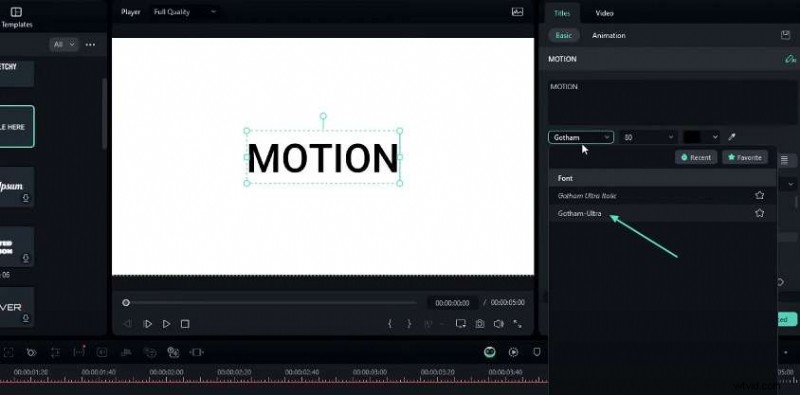The image size is (800, 395).
Task: Favorite the Gotham-Ultra font star
Action: [759, 213]
